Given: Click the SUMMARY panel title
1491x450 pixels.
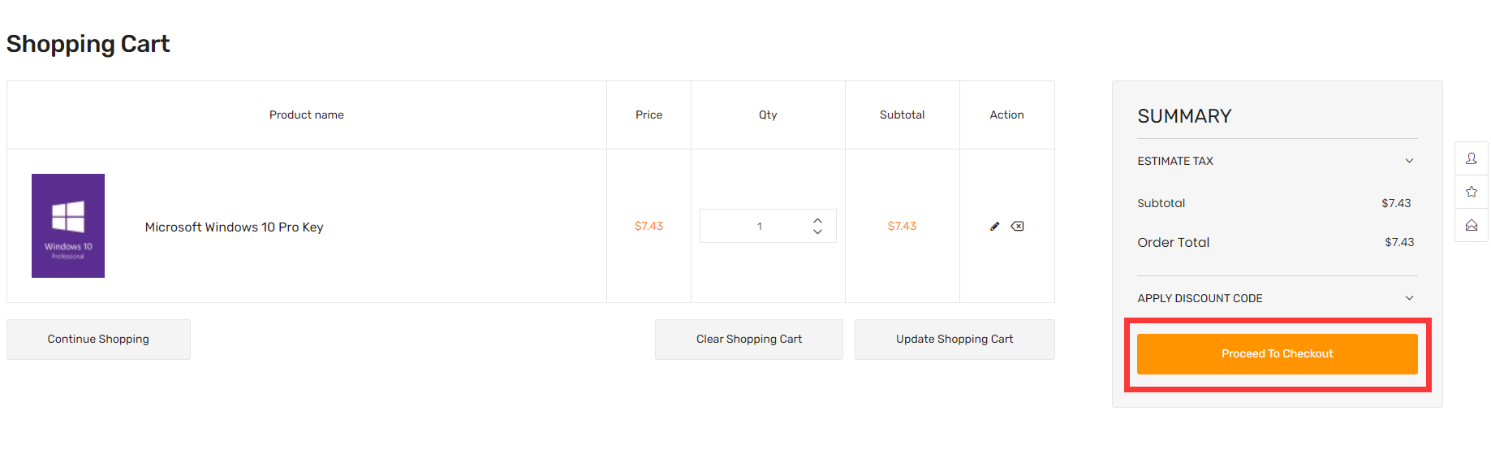Looking at the screenshot, I should pos(1184,116).
